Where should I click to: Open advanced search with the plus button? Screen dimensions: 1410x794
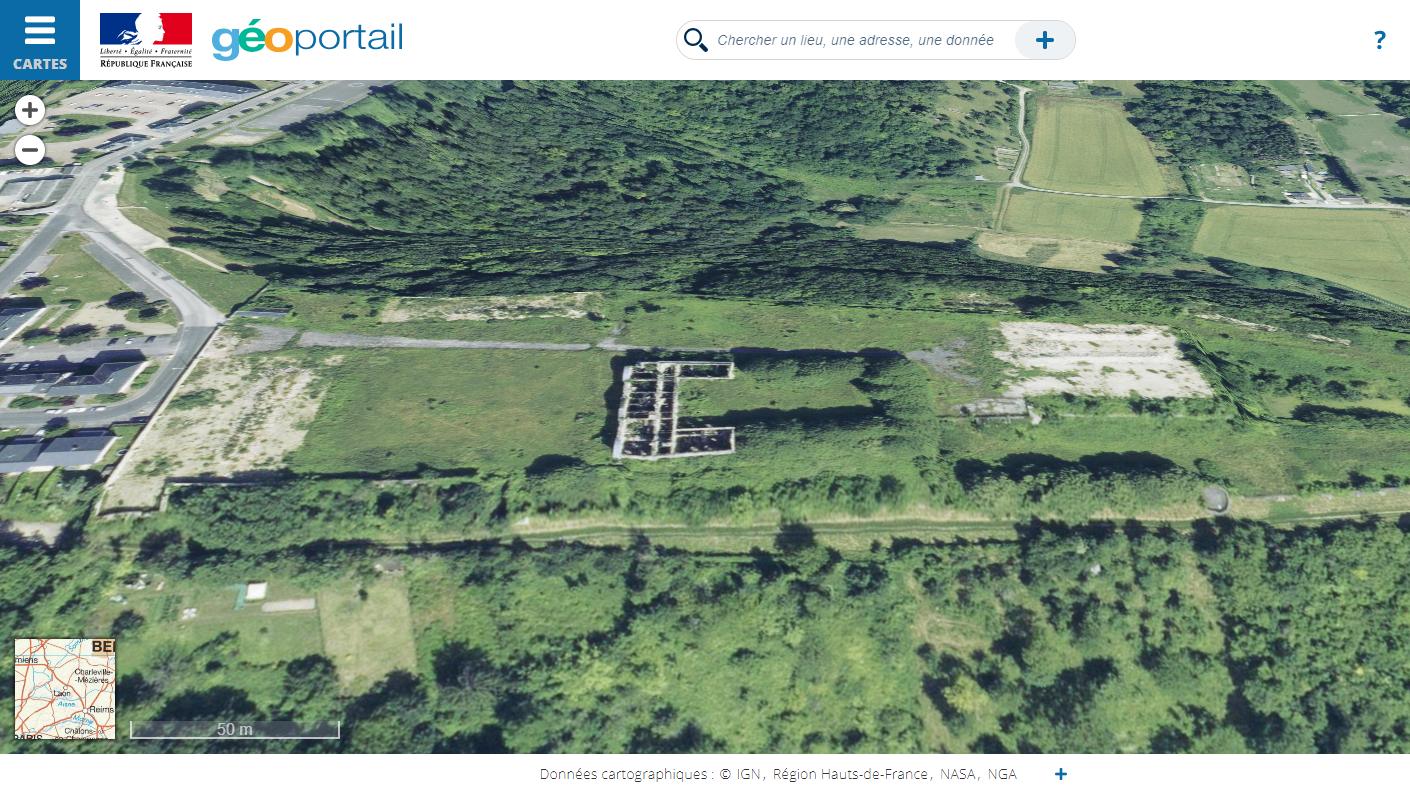point(1045,40)
